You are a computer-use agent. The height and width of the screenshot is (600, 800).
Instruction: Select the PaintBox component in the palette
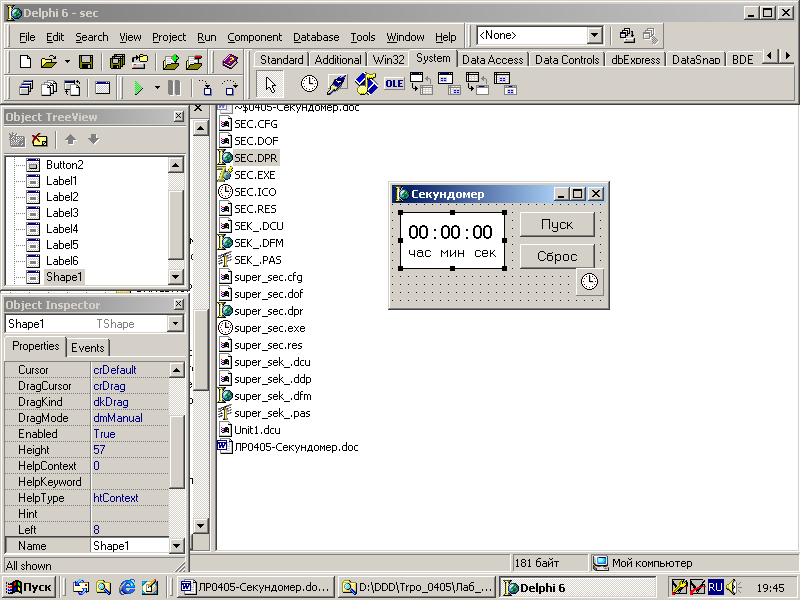(x=337, y=84)
